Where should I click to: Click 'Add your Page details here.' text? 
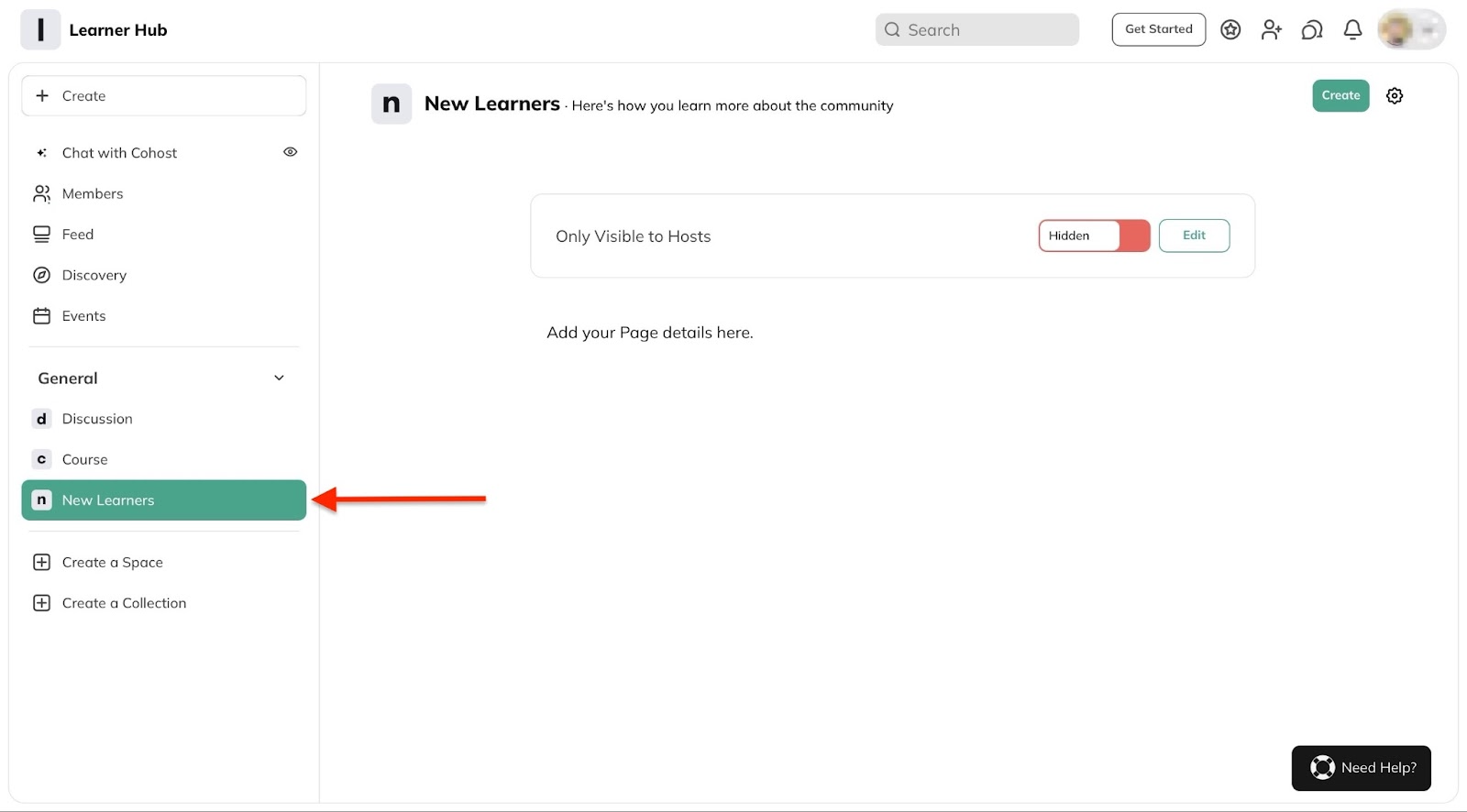tap(650, 333)
